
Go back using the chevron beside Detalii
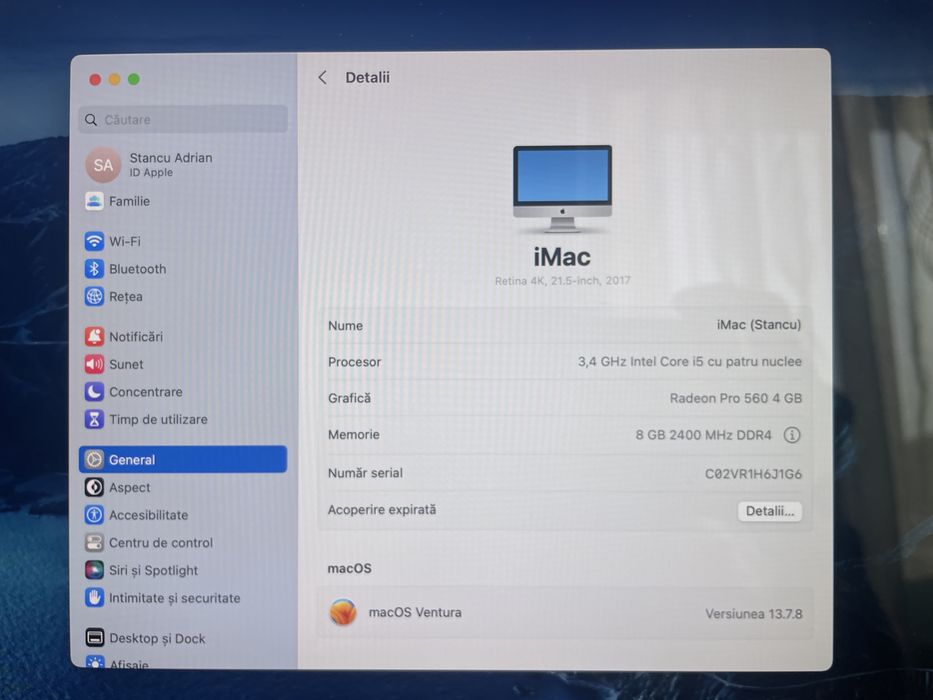323,77
